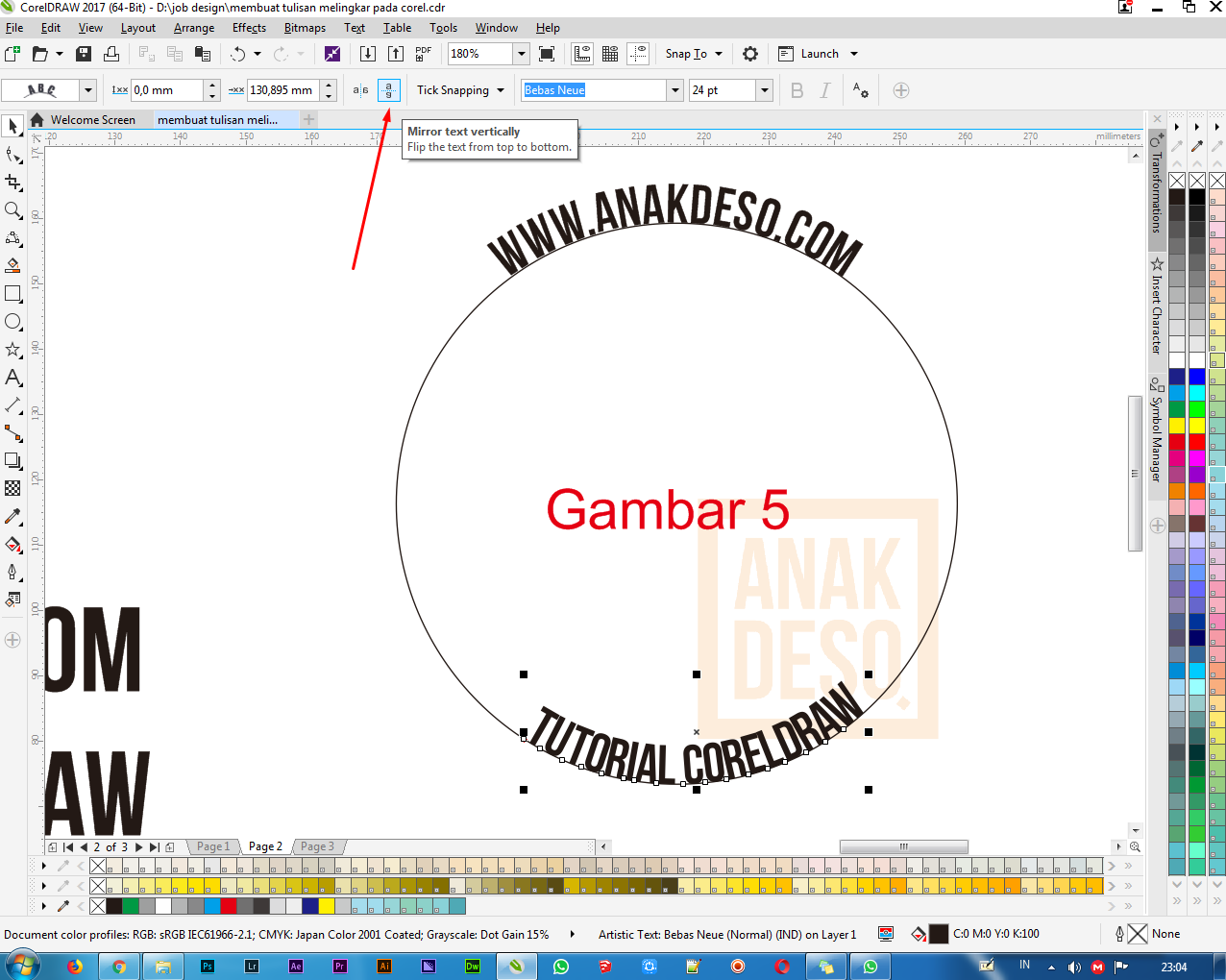Open the Layout menu
1226x980 pixels.
point(138,28)
